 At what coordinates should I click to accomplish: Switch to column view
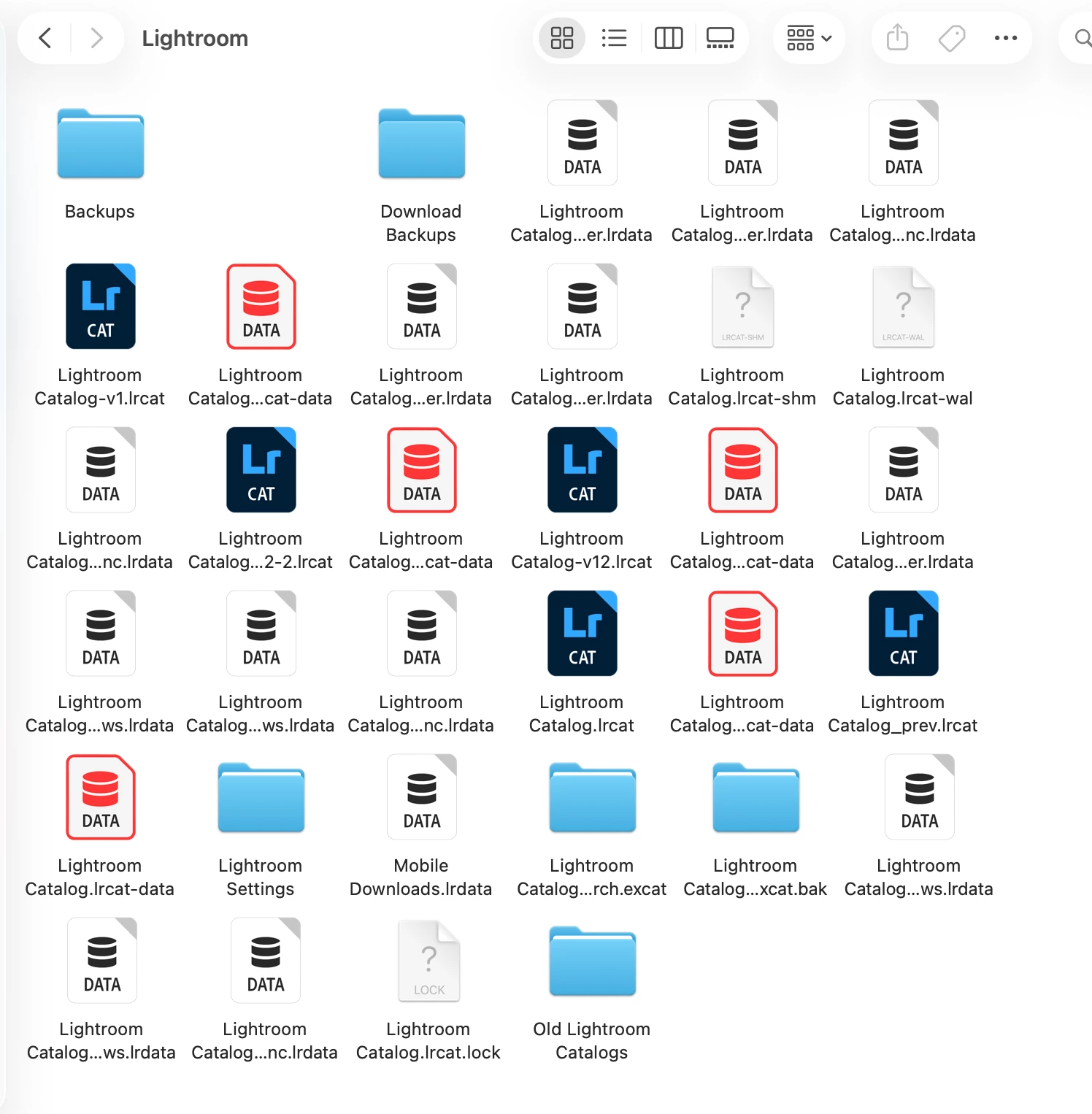point(669,38)
